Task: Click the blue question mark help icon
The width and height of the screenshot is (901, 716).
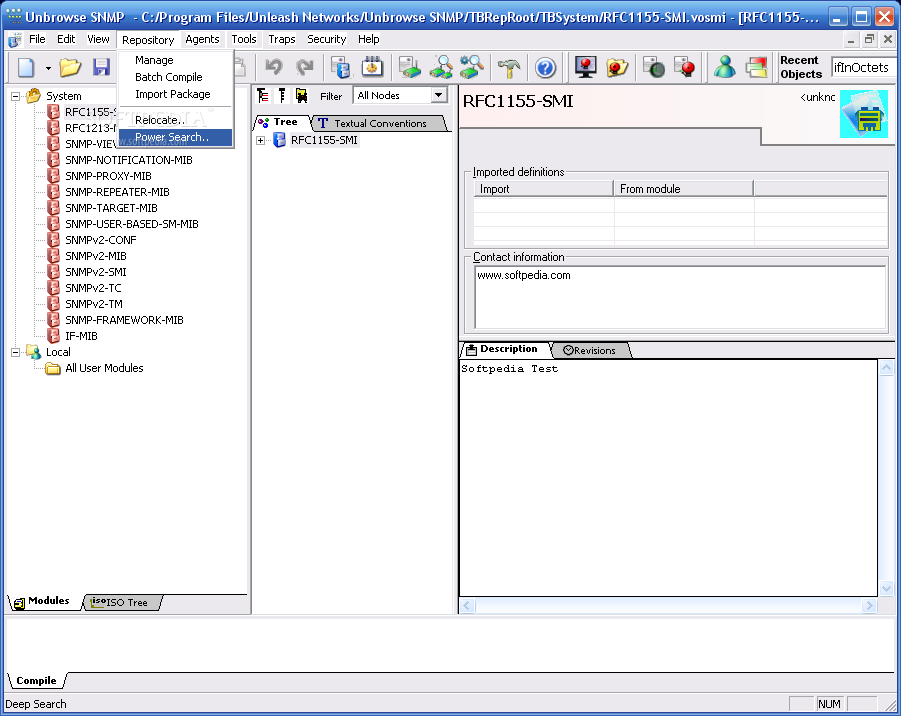Action: pos(545,68)
